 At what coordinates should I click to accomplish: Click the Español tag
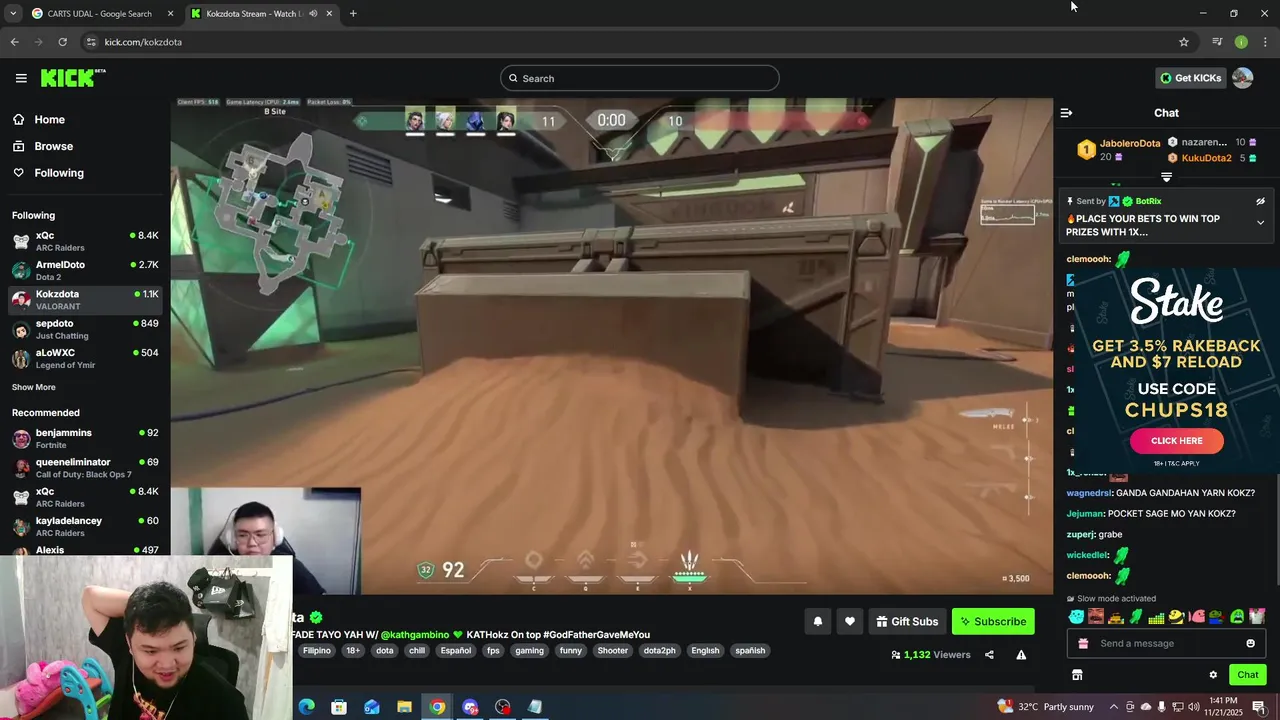point(455,650)
